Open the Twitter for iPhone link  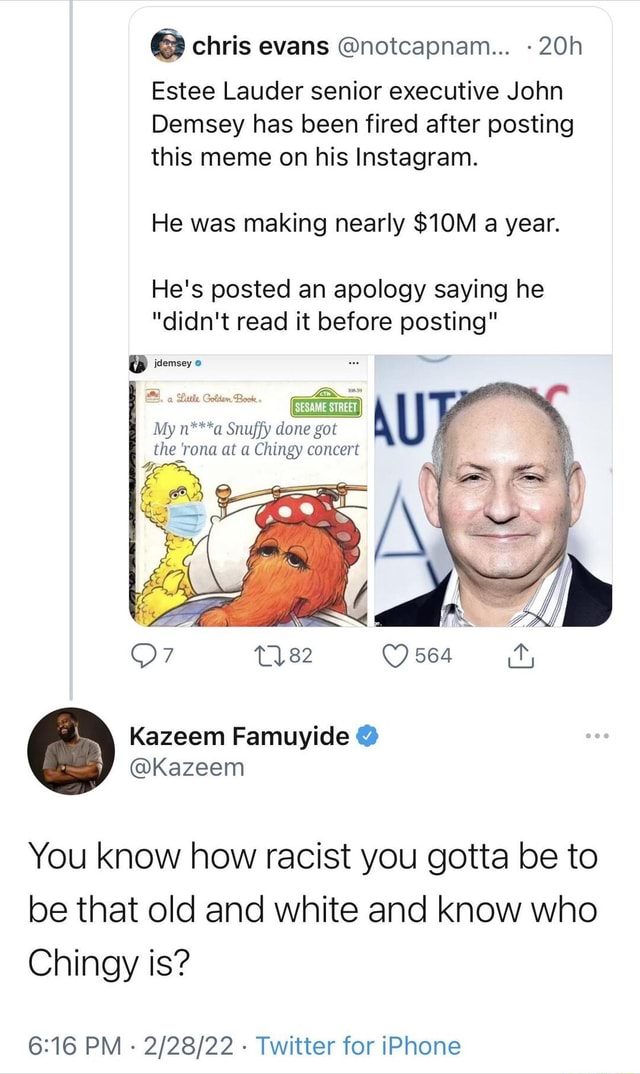click(359, 1046)
